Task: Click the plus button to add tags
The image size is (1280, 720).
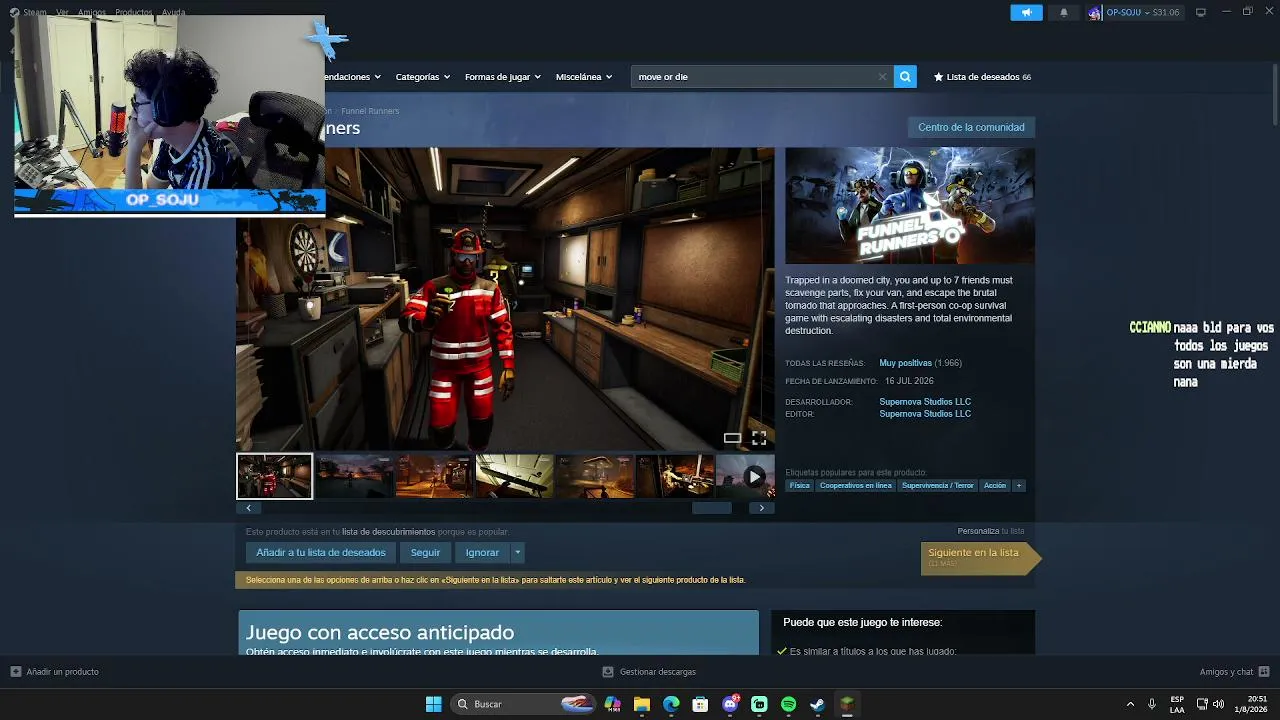Action: click(1019, 486)
